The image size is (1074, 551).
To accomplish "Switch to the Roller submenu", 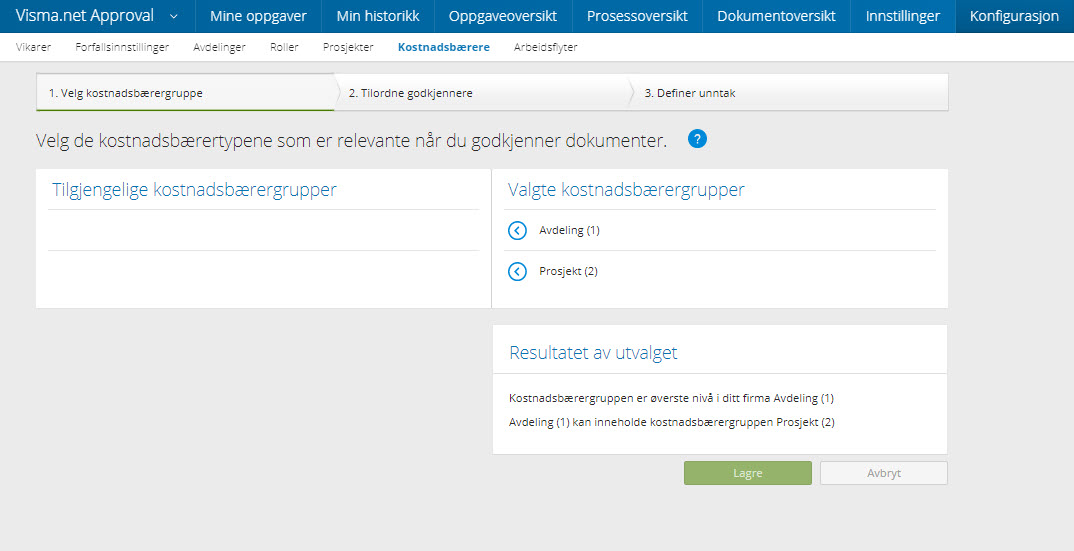I will pos(284,47).
